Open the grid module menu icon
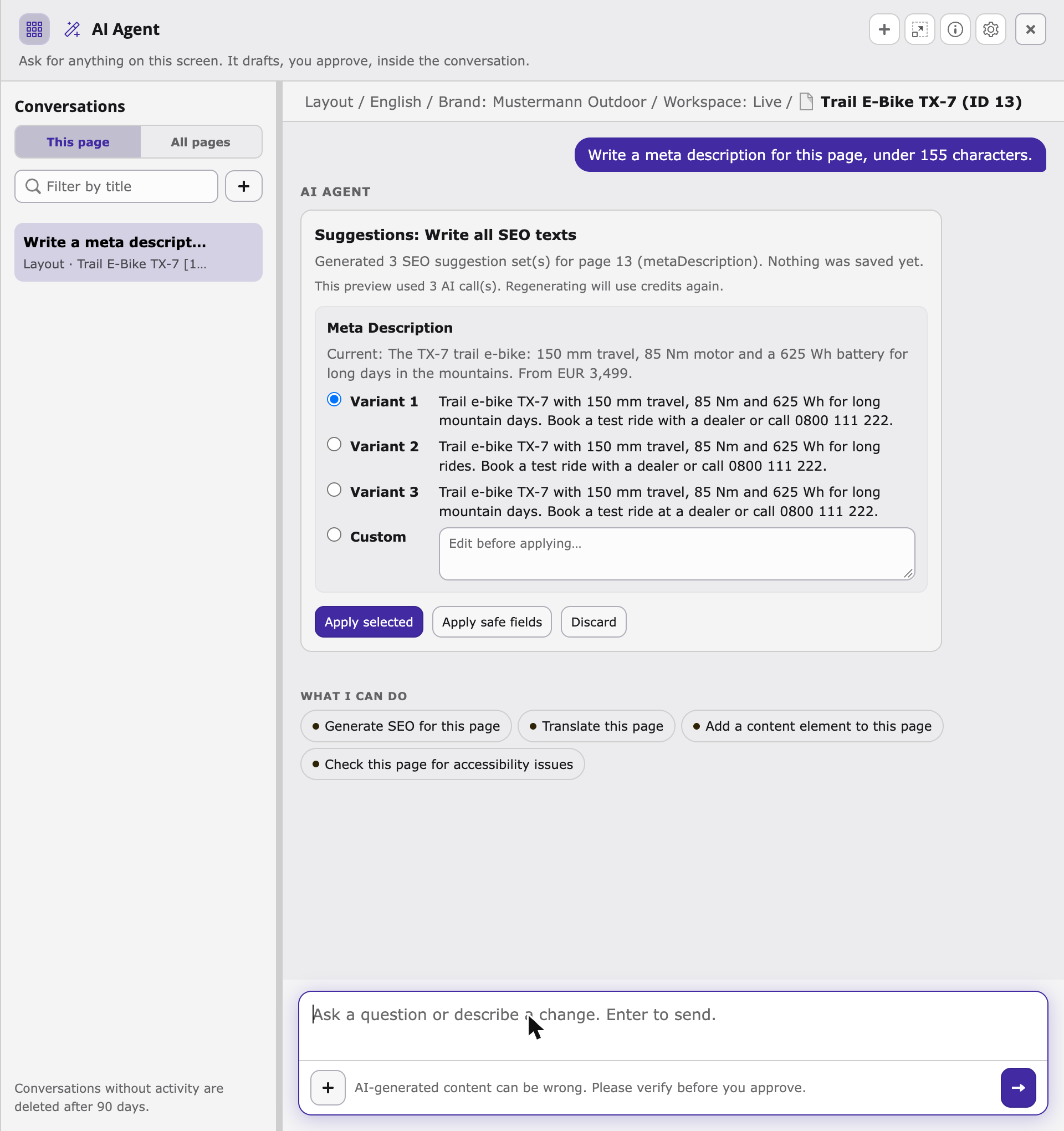Image resolution: width=1064 pixels, height=1131 pixels. click(34, 30)
